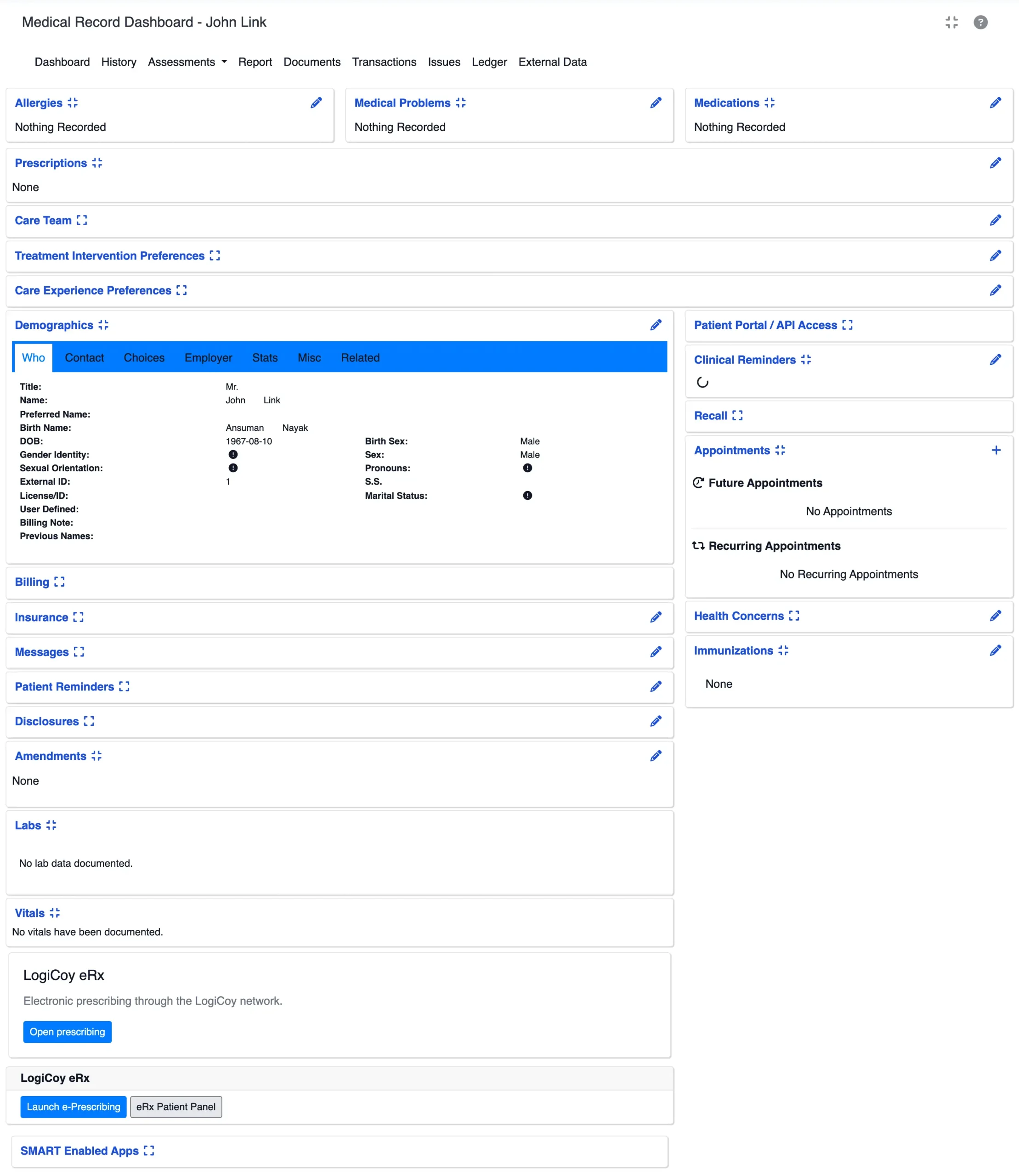This screenshot has width=1019, height=1176.
Task: Collapse the Demographics panel
Action: point(103,325)
